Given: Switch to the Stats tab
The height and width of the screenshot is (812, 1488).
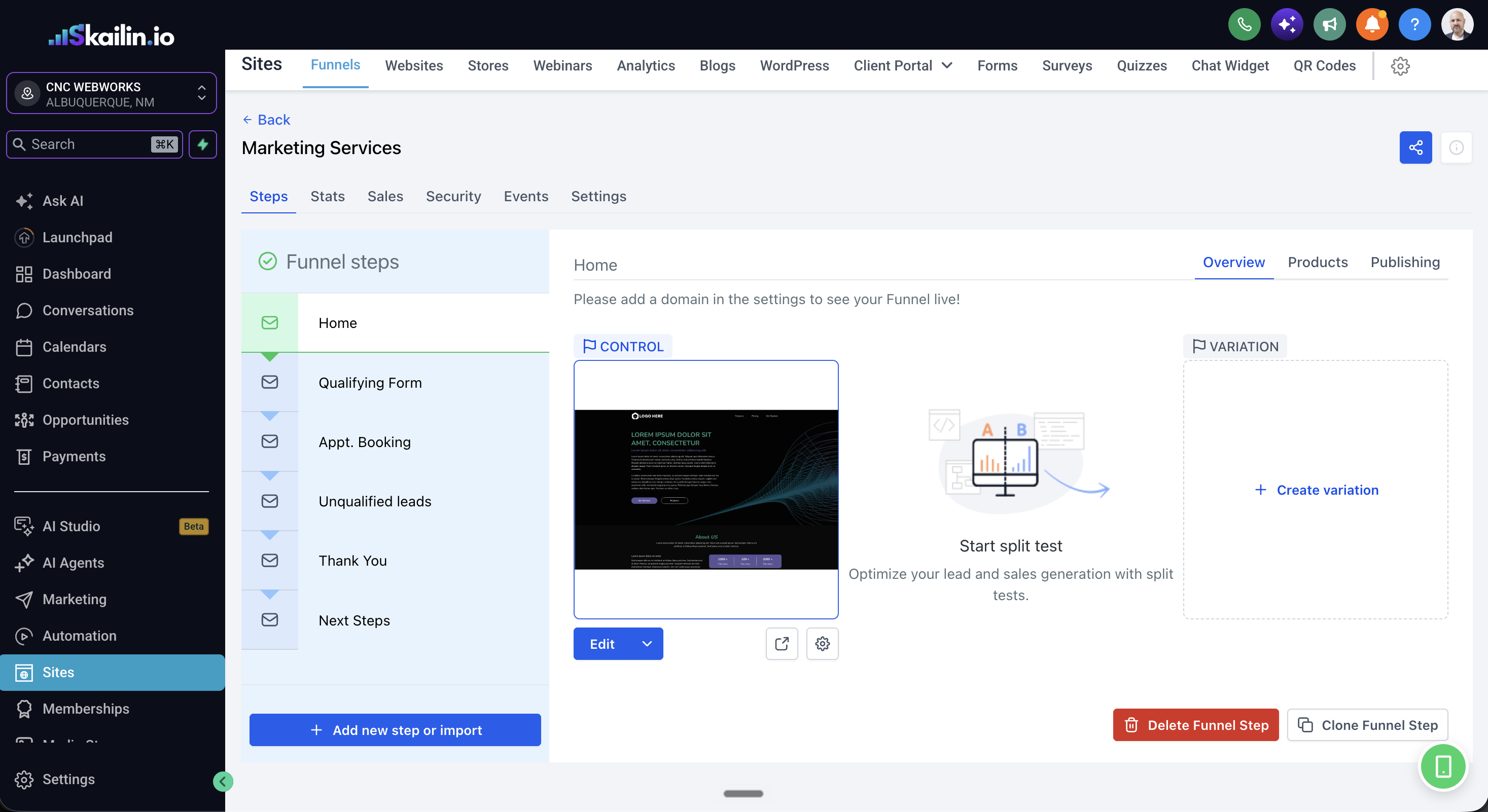Looking at the screenshot, I should 328,196.
